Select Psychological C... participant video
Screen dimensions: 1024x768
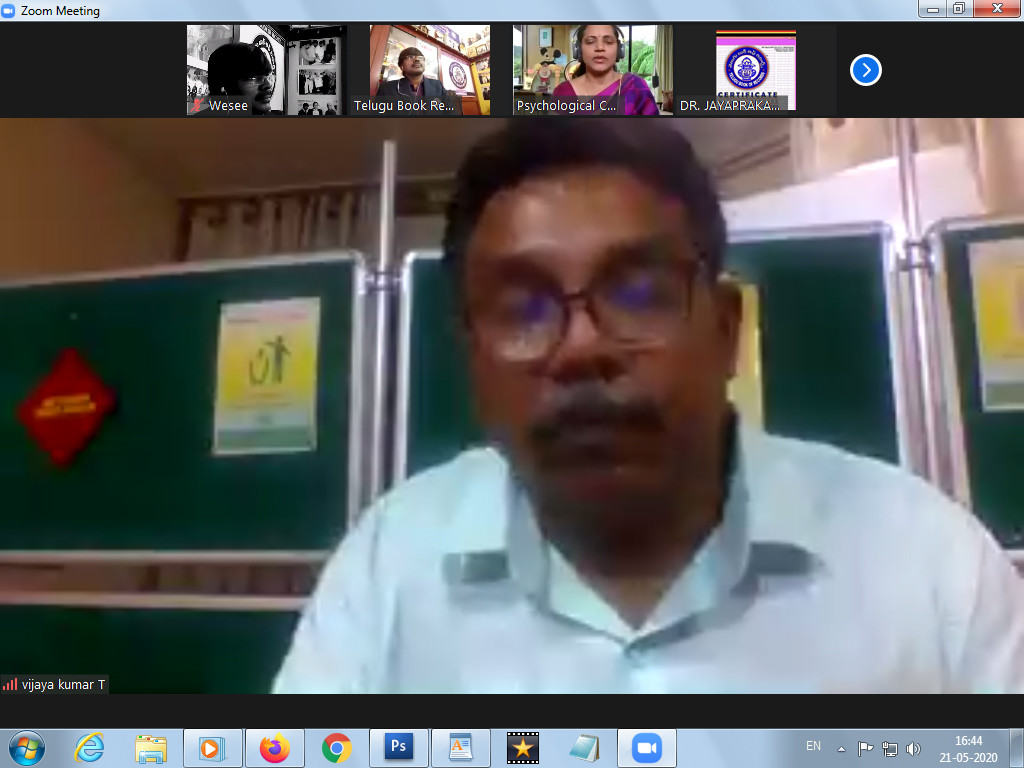click(x=592, y=70)
